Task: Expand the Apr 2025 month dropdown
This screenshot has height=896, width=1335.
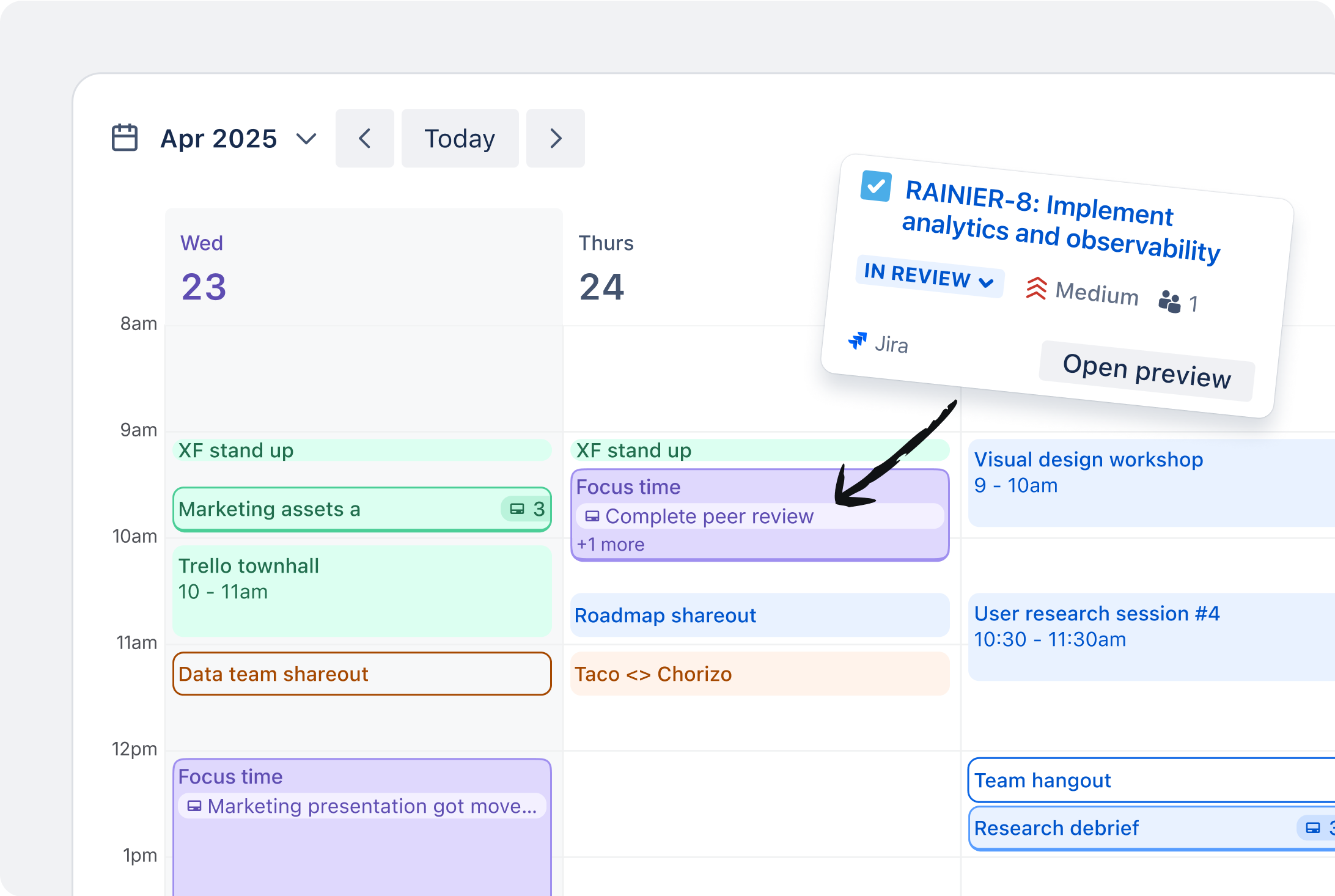Action: [306, 139]
